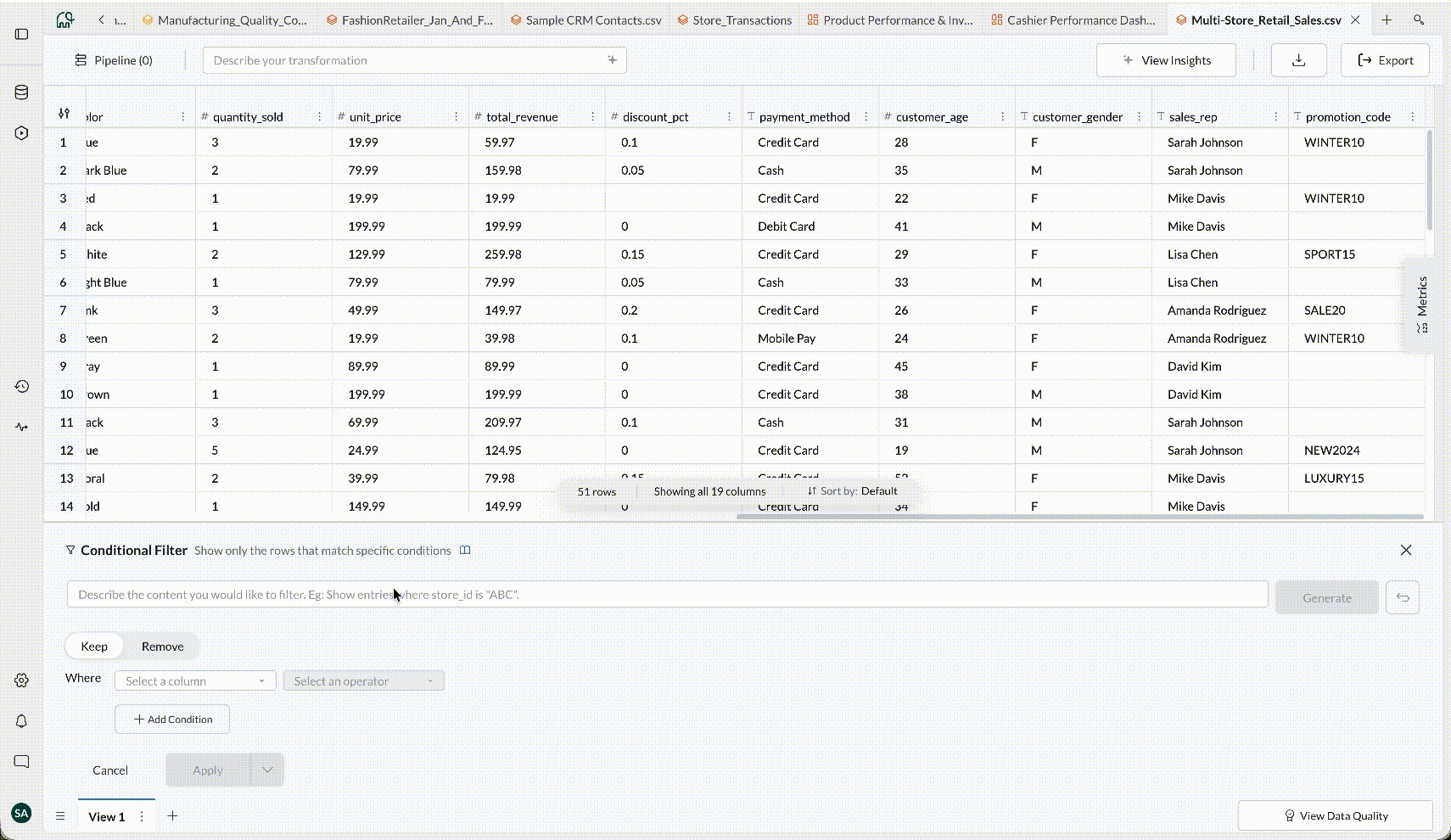Switch to the Sample CRM Contacts.csv tab
Image resolution: width=1451 pixels, height=840 pixels.
point(586,20)
